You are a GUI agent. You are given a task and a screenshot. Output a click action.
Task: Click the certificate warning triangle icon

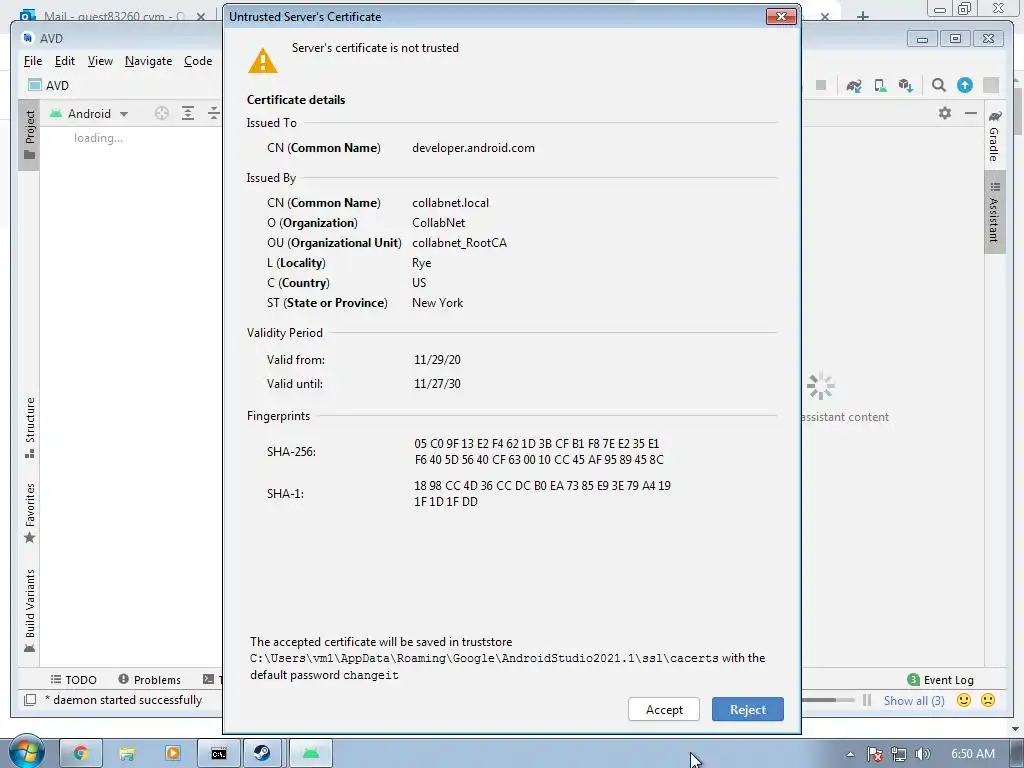(x=263, y=60)
